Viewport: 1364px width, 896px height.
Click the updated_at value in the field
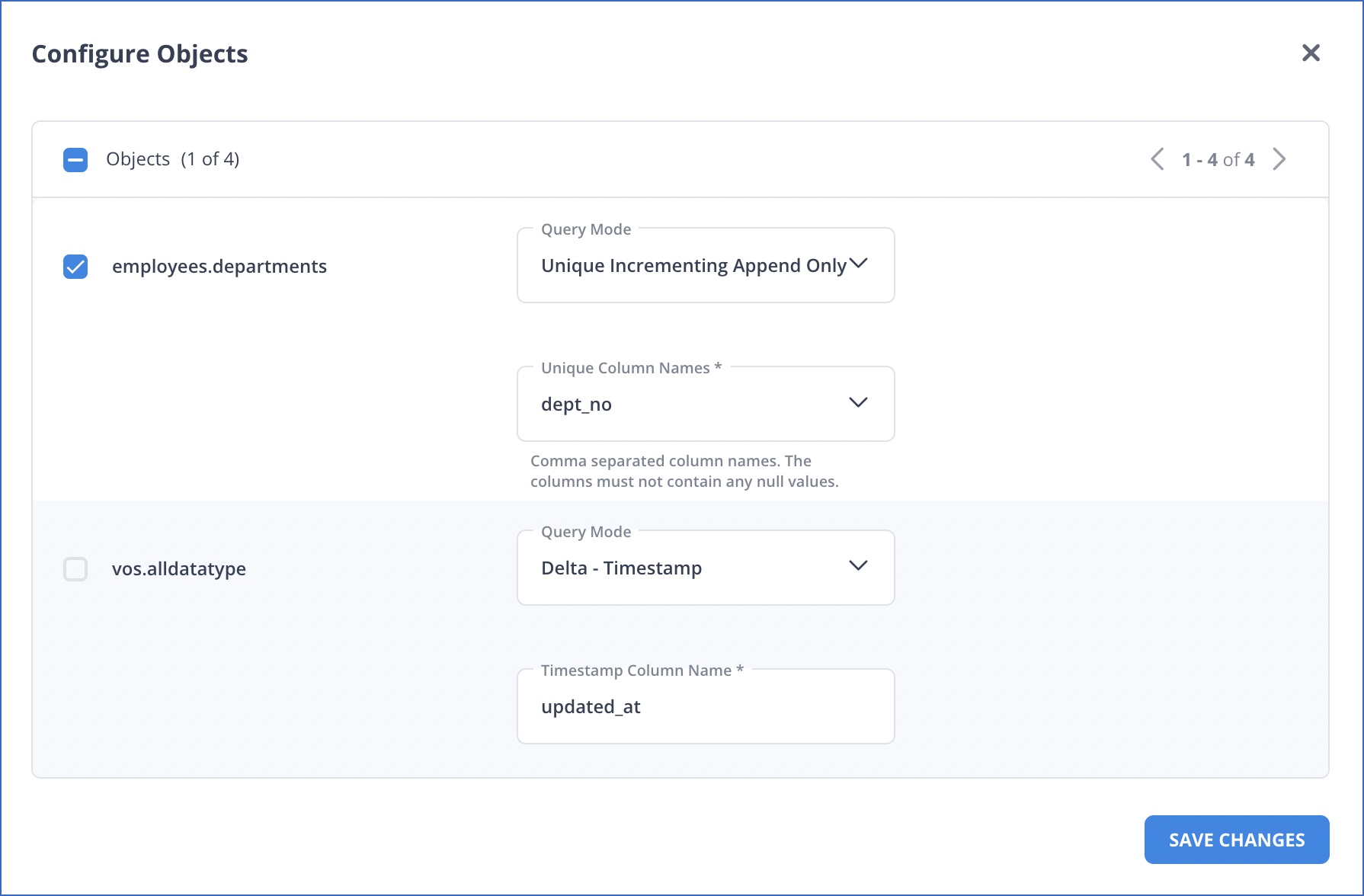tap(591, 706)
